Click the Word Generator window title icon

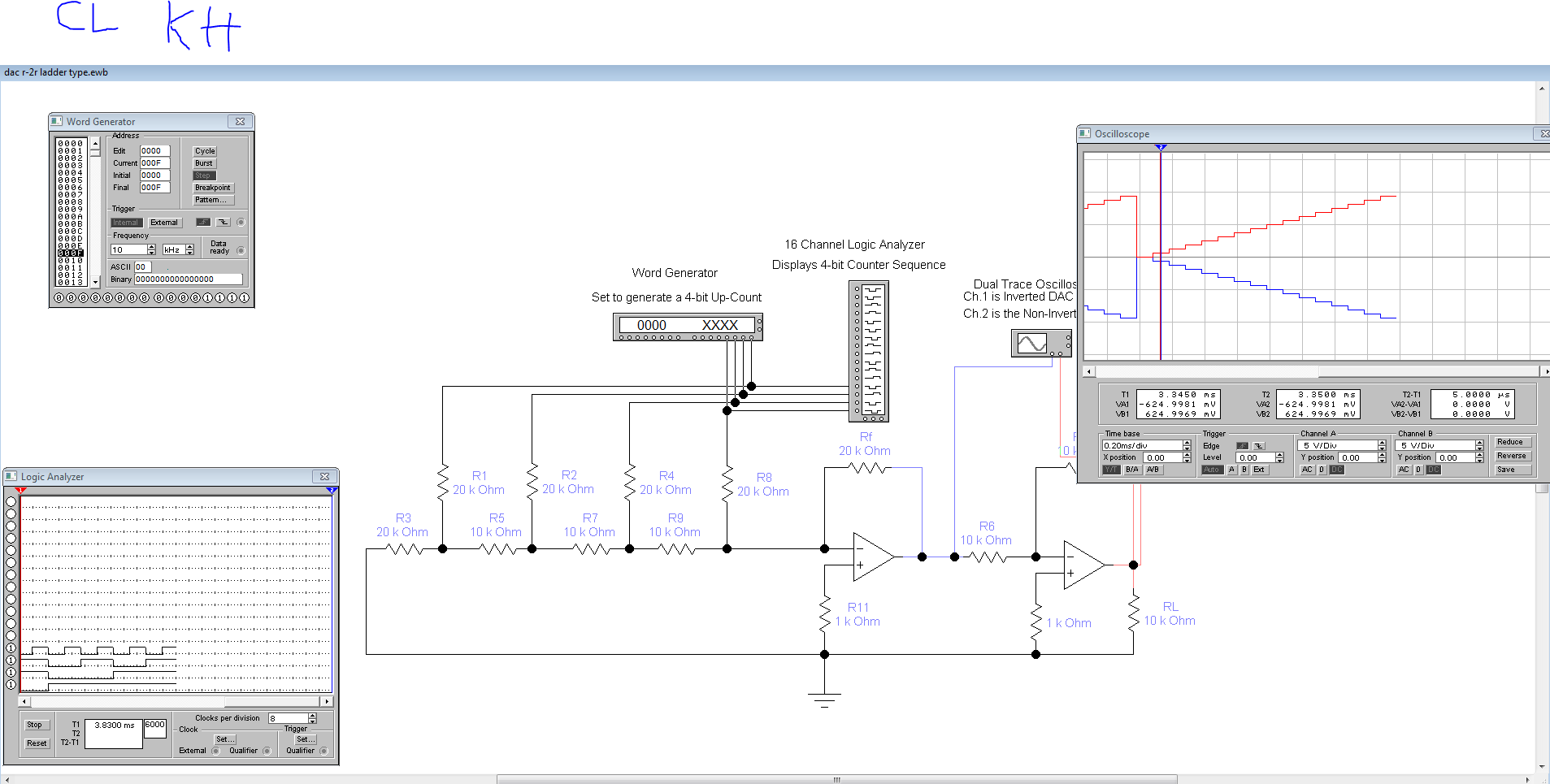56,121
